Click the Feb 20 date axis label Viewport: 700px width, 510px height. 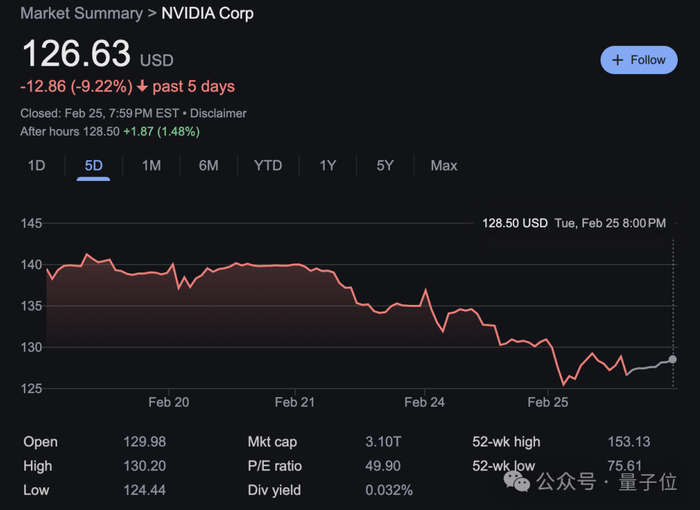(x=168, y=402)
